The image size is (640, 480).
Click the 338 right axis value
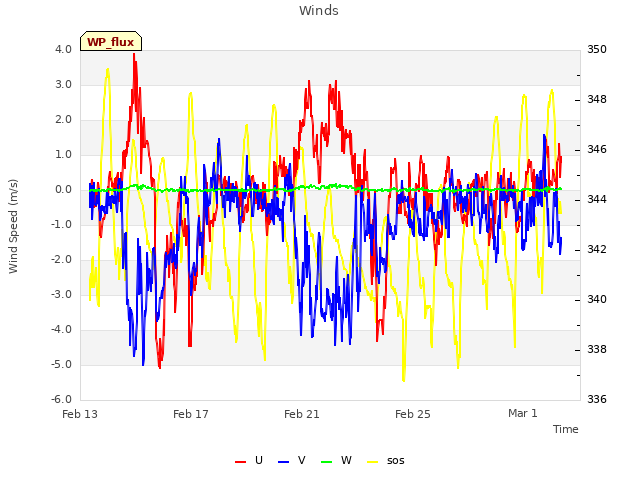click(597, 349)
